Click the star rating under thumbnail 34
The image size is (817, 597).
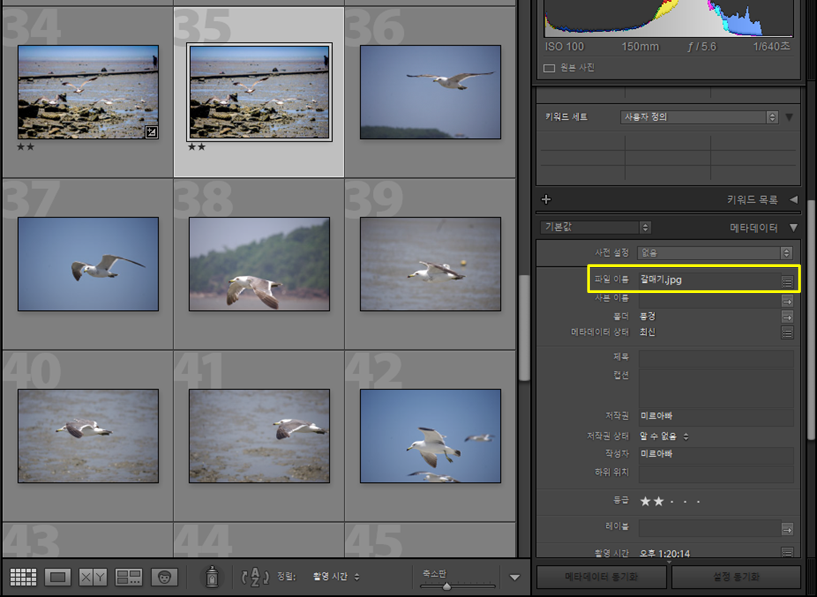pos(26,147)
